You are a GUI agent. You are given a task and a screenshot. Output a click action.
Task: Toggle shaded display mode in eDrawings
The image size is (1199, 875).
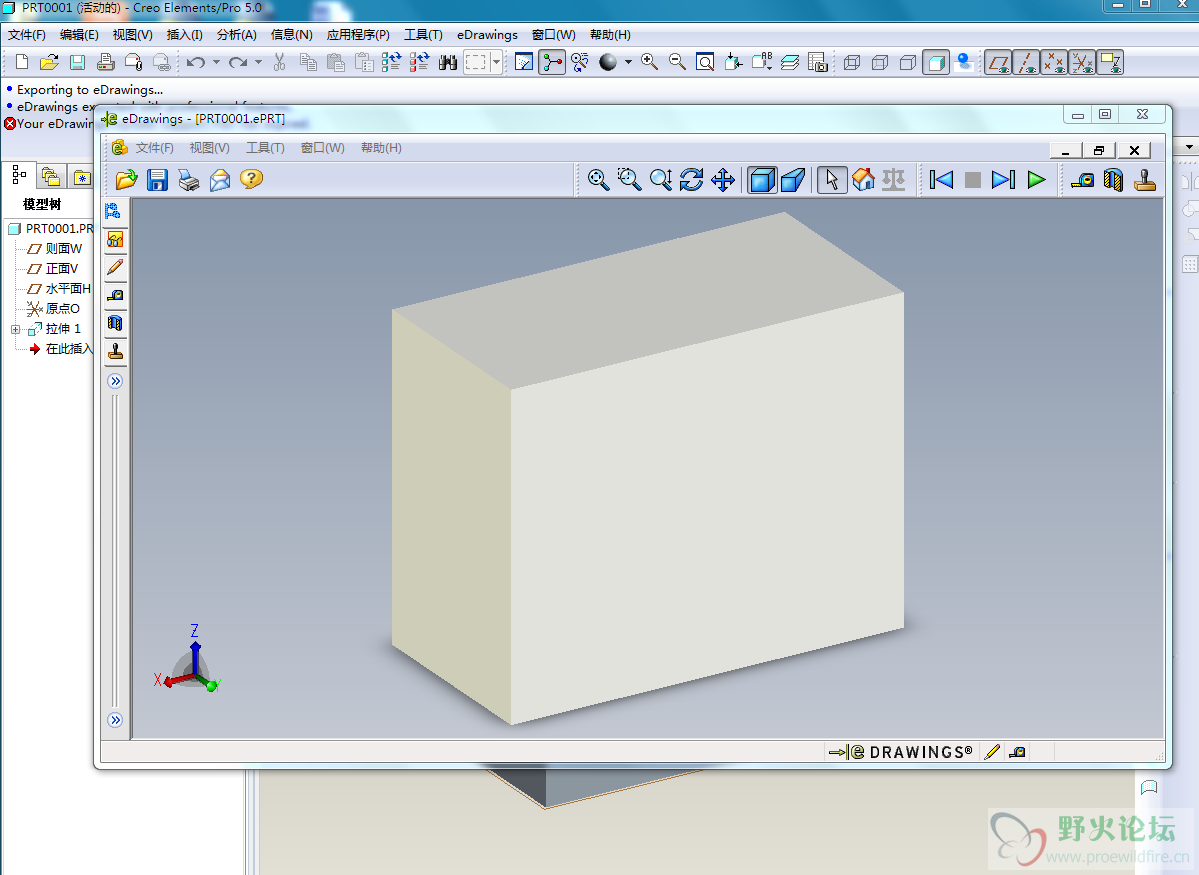[762, 180]
